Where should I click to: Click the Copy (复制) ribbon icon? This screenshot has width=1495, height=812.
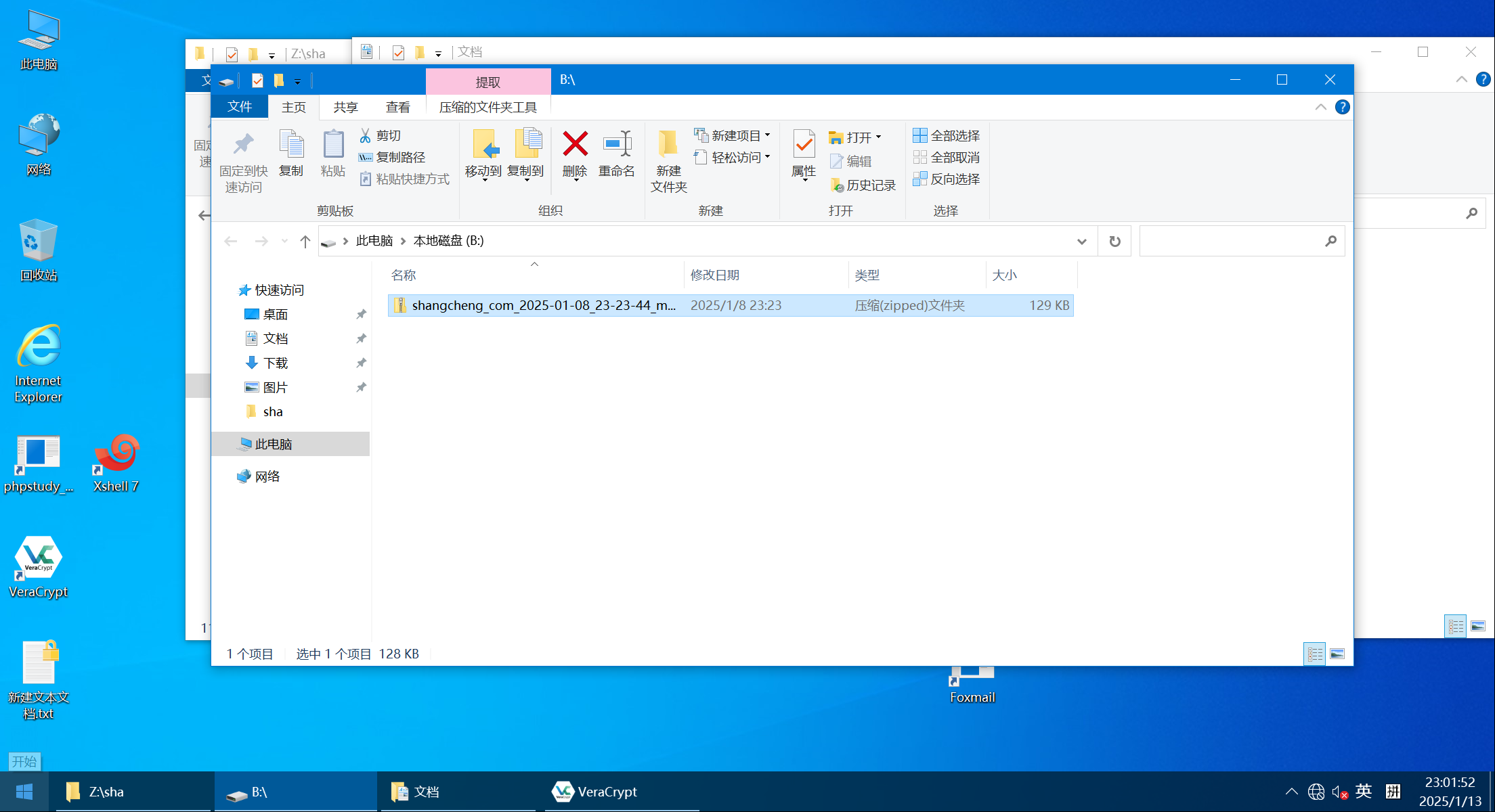(291, 144)
